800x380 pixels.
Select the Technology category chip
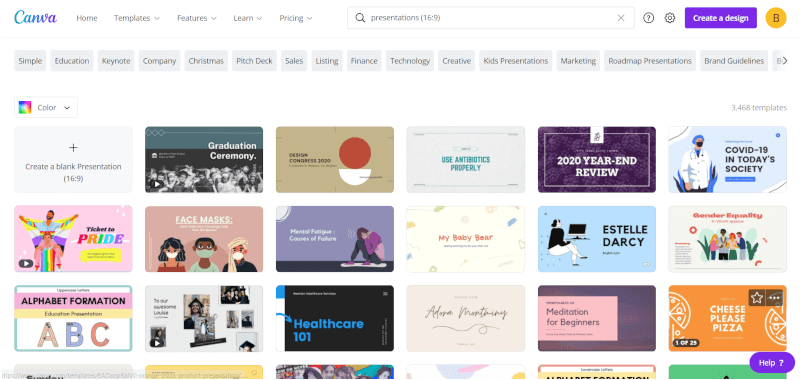[x=410, y=61]
